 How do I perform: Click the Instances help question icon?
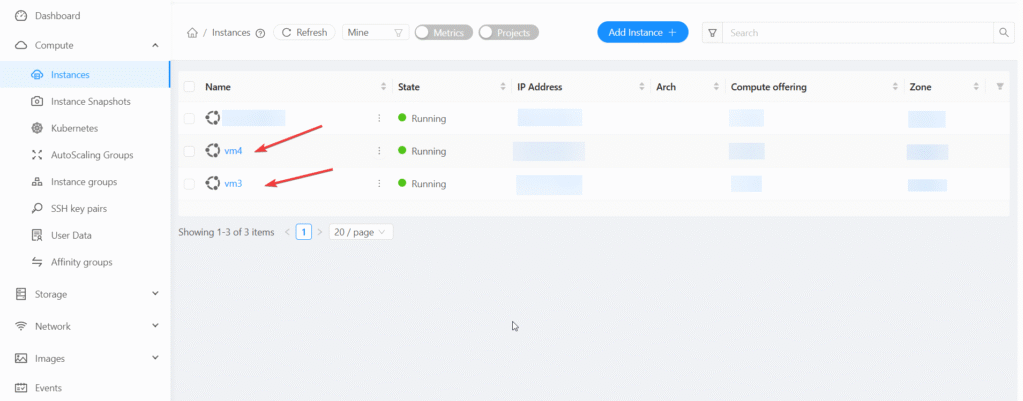[x=260, y=33]
